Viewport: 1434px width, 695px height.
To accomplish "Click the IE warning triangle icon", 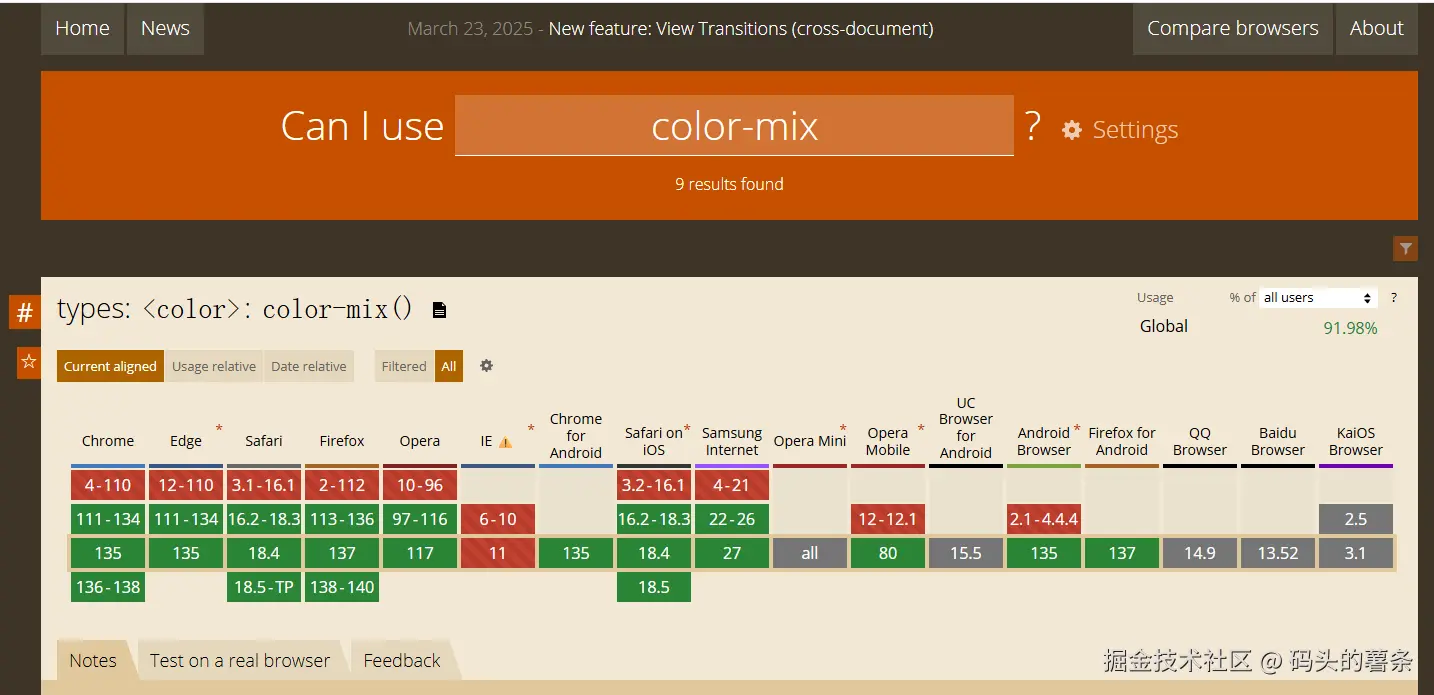I will (505, 442).
